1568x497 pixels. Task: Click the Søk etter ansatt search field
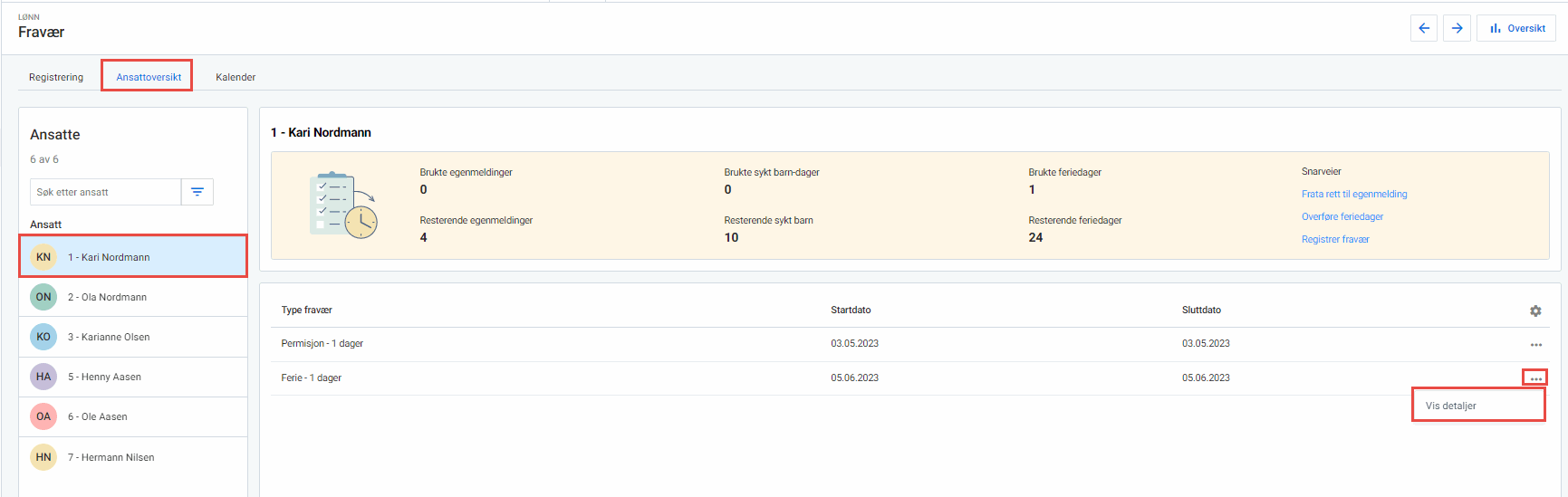[105, 192]
